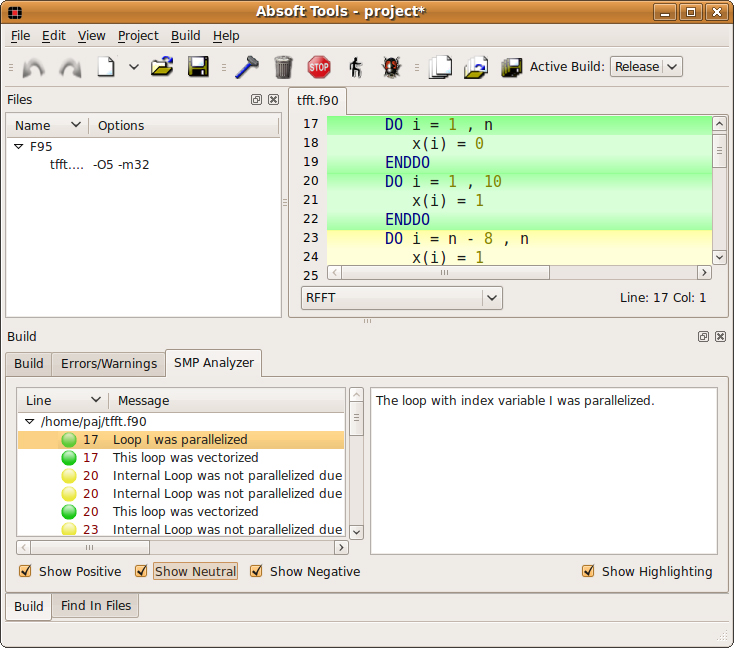Collapse the /home/paj/tfft.f90 tree node
Image resolution: width=734 pixels, height=648 pixels.
coord(29,421)
